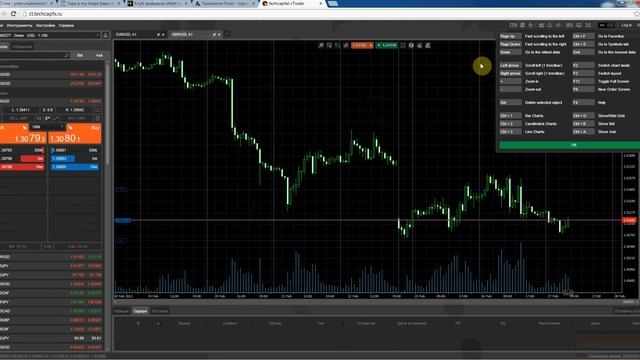
Task: Reload the page with the browser refresh icon
Action: (13, 13)
